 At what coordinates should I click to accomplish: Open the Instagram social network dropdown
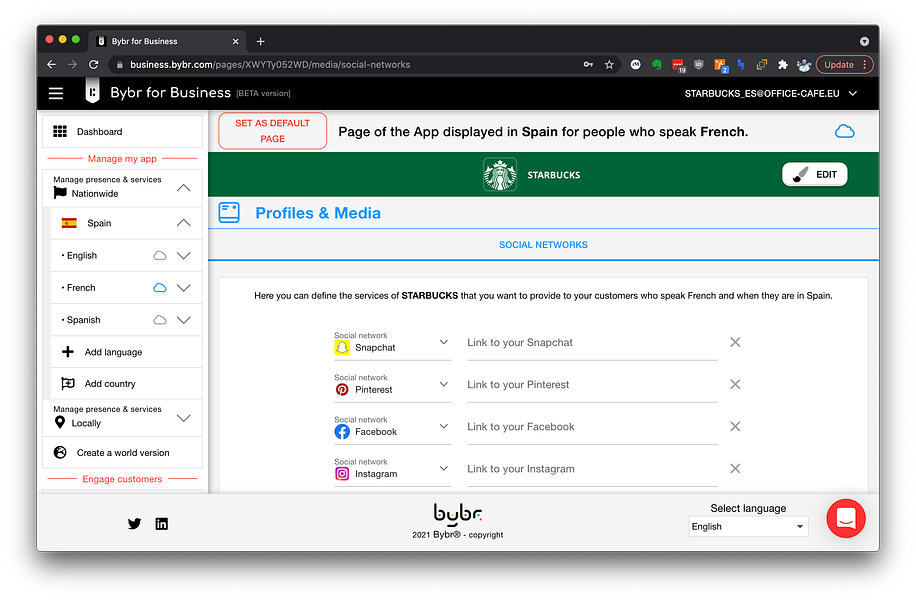pyautogui.click(x=393, y=470)
